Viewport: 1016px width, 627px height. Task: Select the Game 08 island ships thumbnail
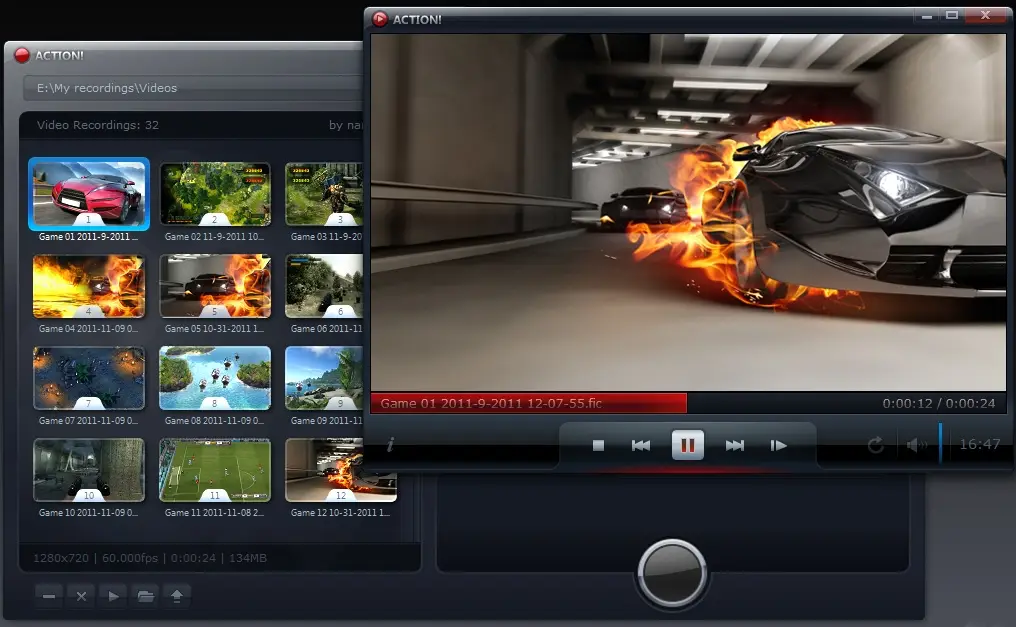tap(215, 378)
